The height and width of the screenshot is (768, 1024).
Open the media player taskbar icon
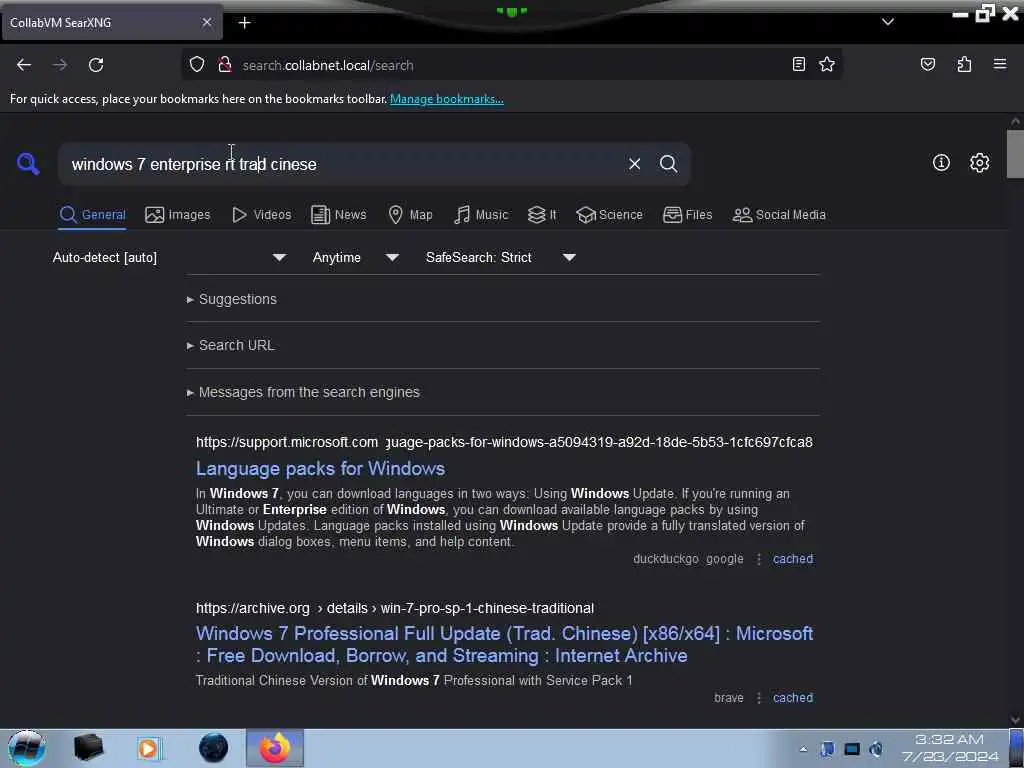(x=148, y=748)
